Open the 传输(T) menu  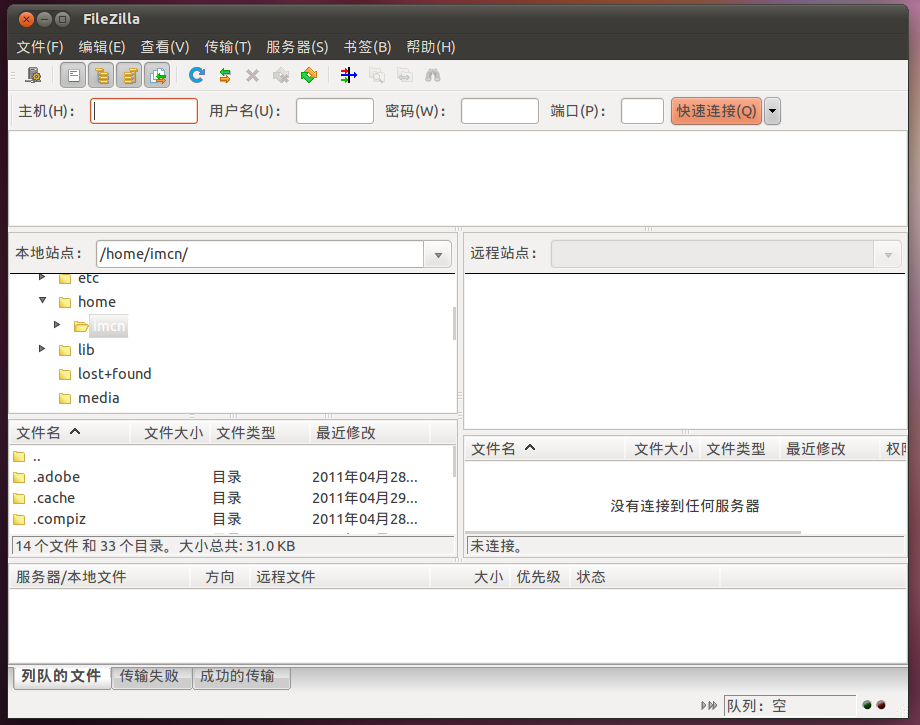(x=228, y=47)
